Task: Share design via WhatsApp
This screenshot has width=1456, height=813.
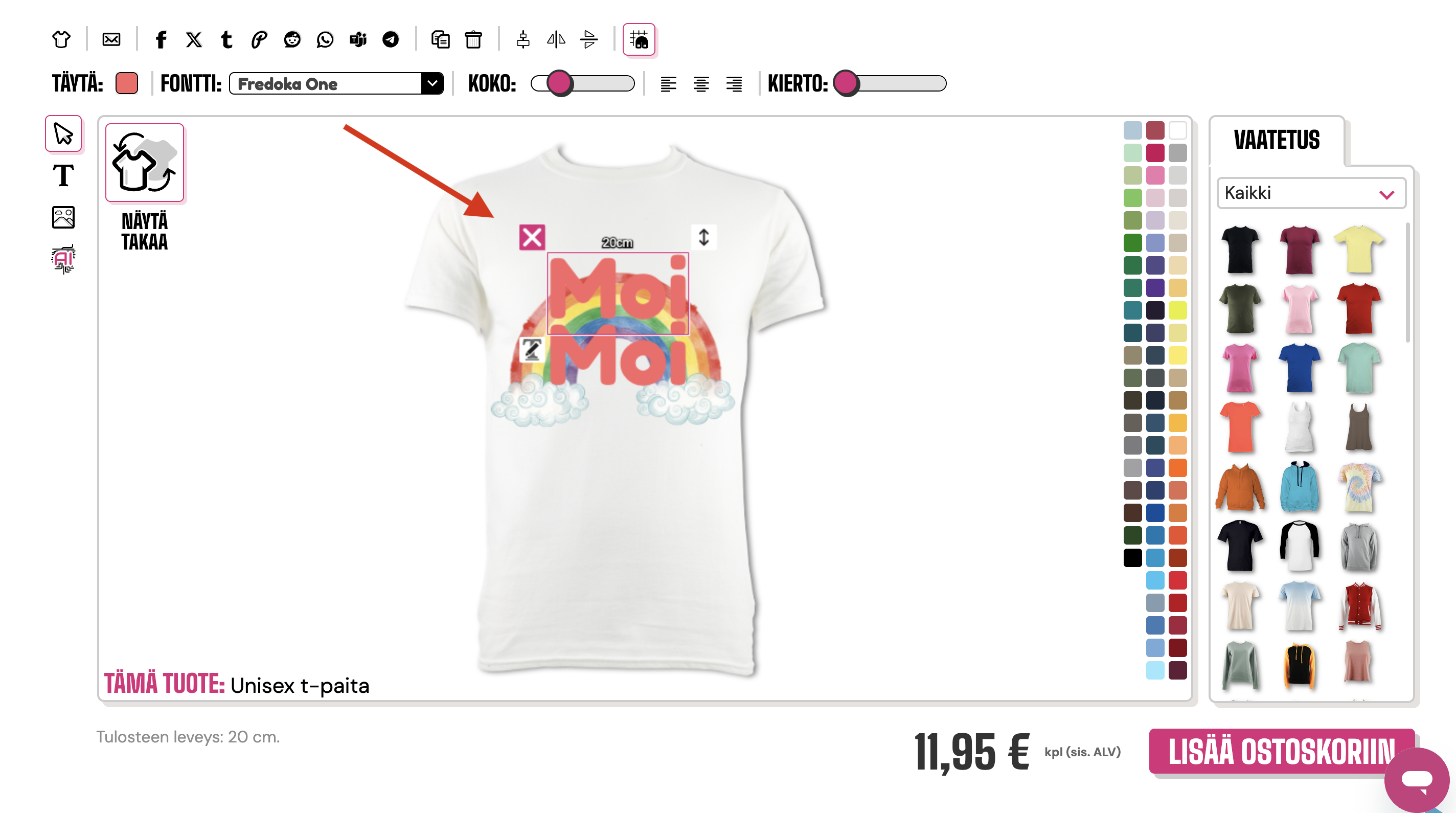Action: pyautogui.click(x=325, y=39)
